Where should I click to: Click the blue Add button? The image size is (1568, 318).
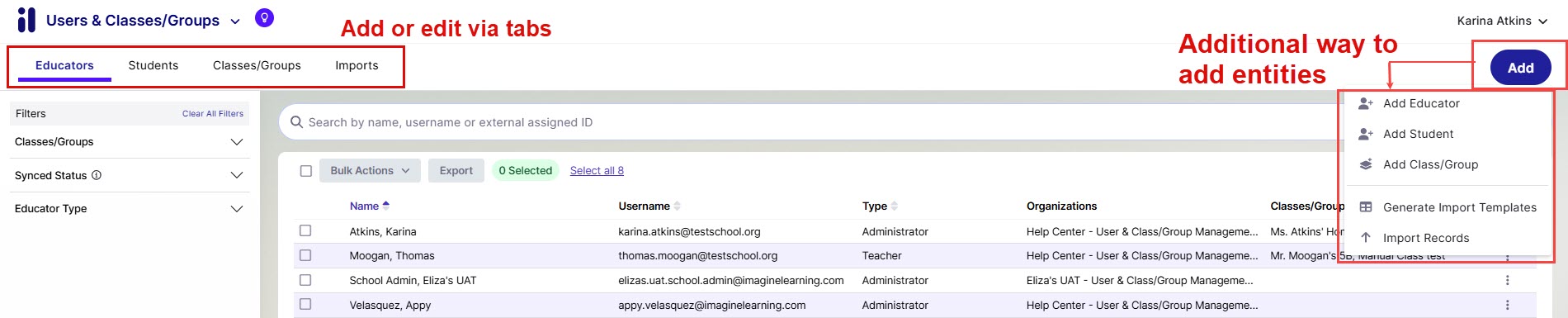(x=1520, y=68)
